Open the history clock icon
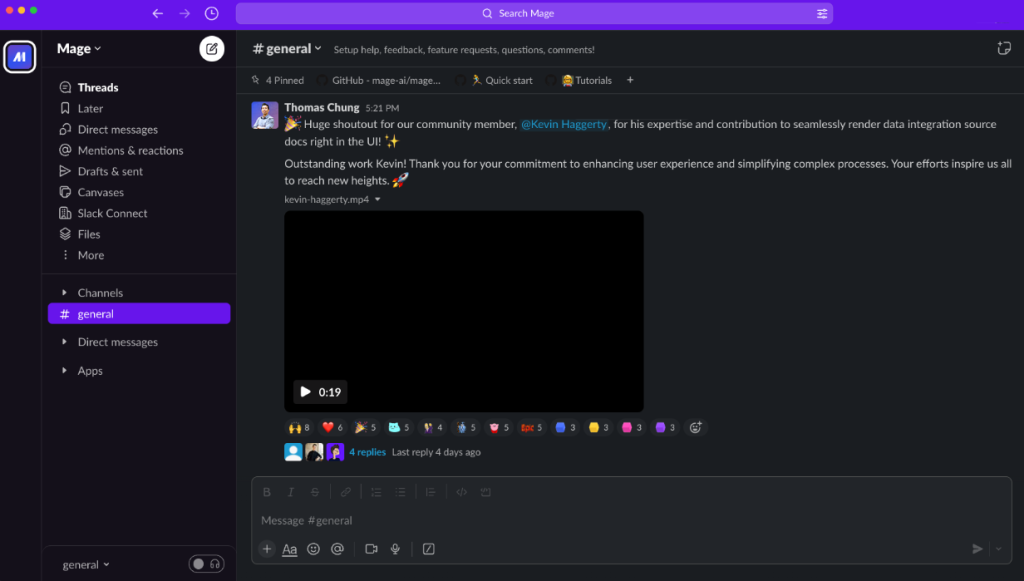Screen dimensions: 1024x581 coord(212,13)
